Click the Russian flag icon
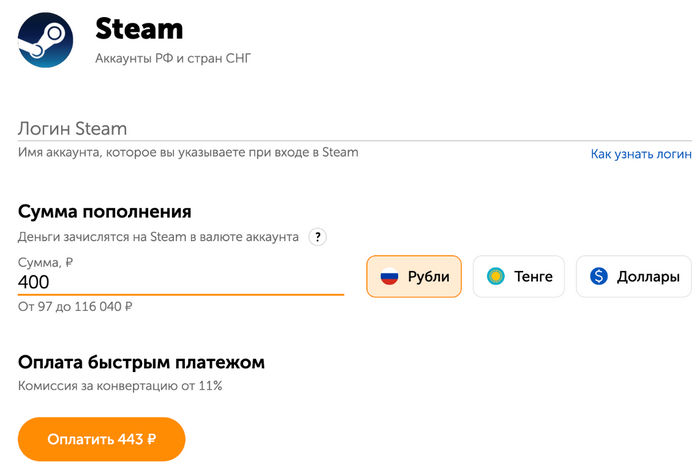Screen dimensions: 700x470 (x=390, y=276)
